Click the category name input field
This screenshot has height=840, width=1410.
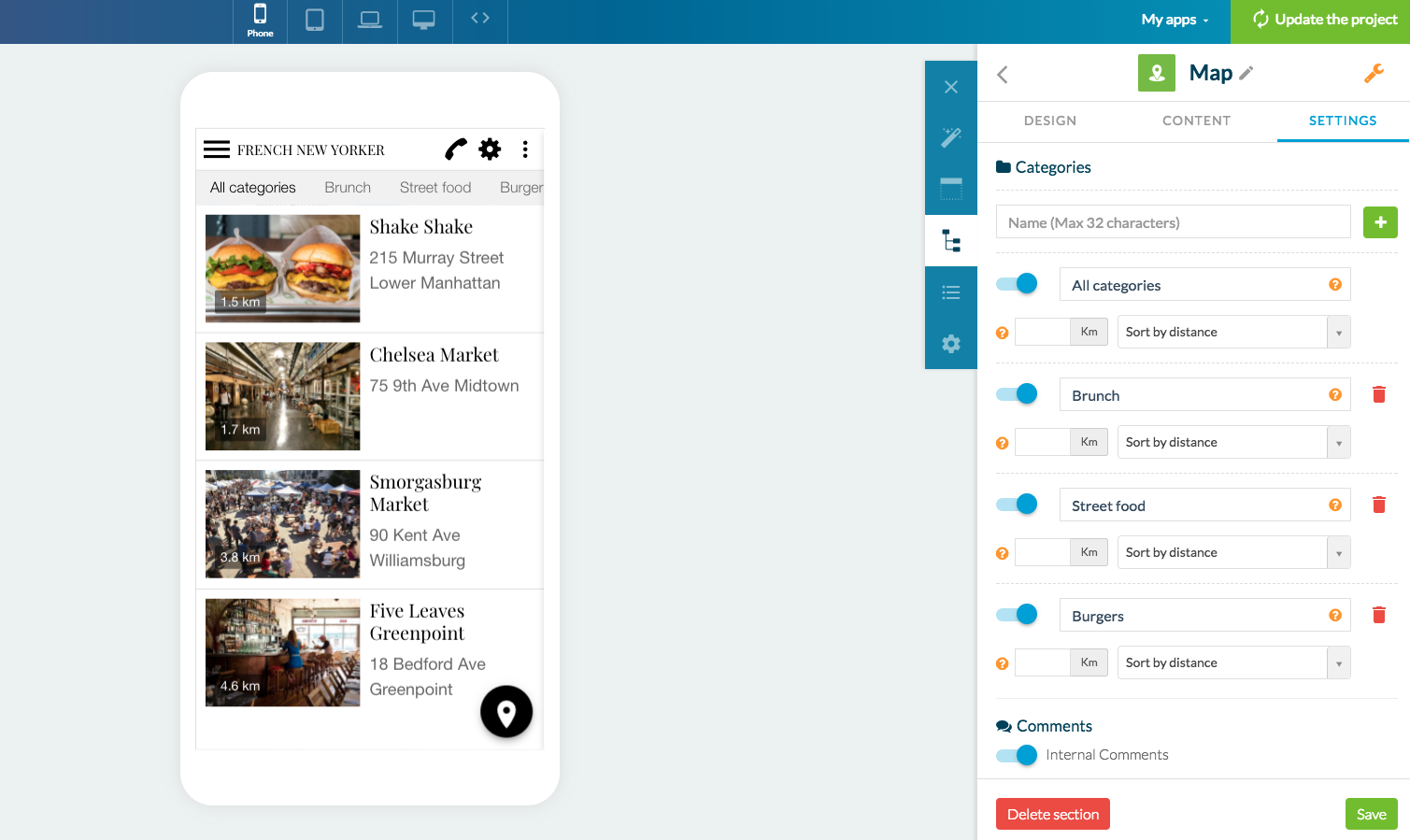pos(1173,222)
